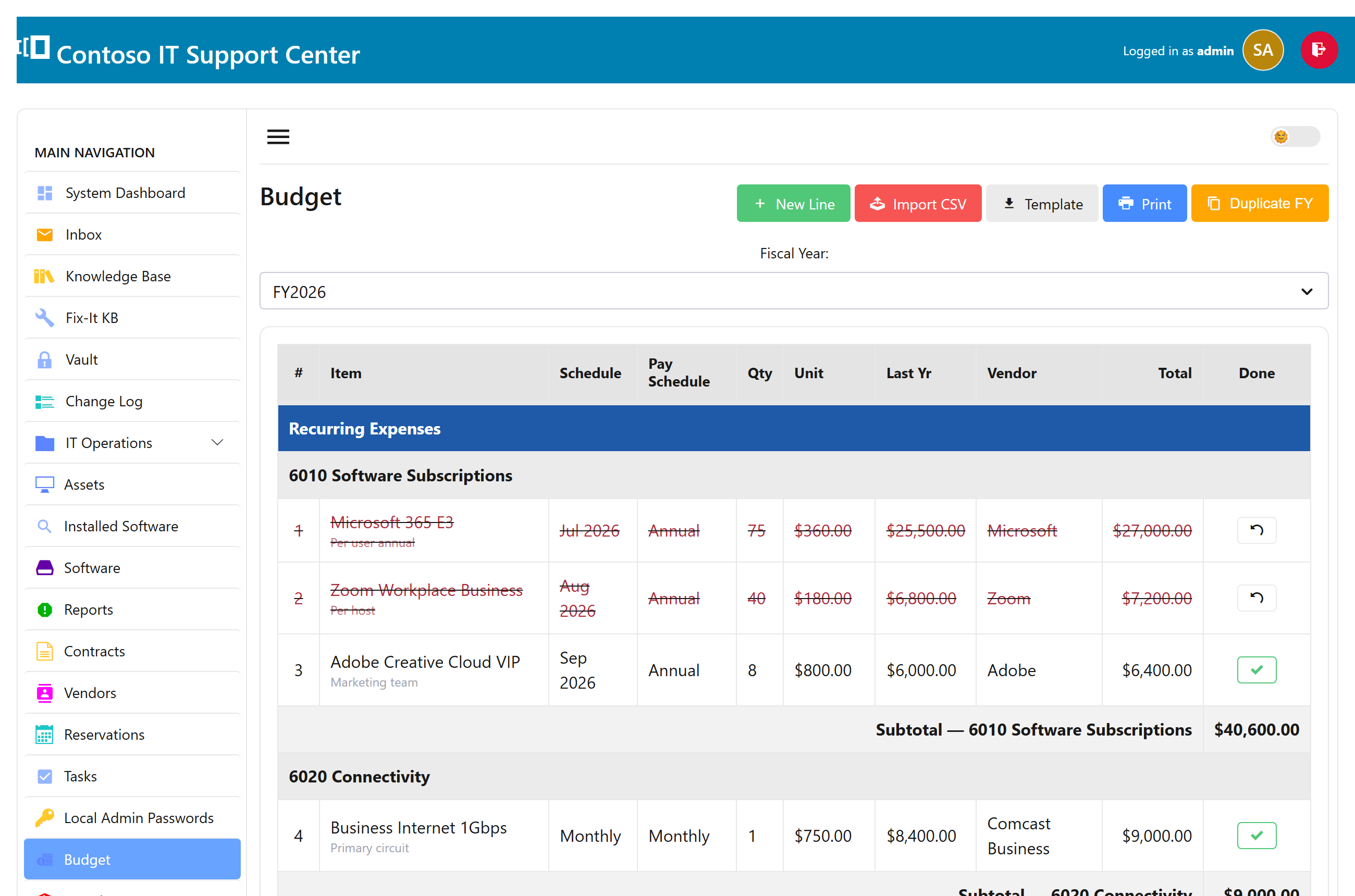Screen dimensions: 1355x896
Task: Click the Microsoft 365 E3 item
Action: (392, 522)
